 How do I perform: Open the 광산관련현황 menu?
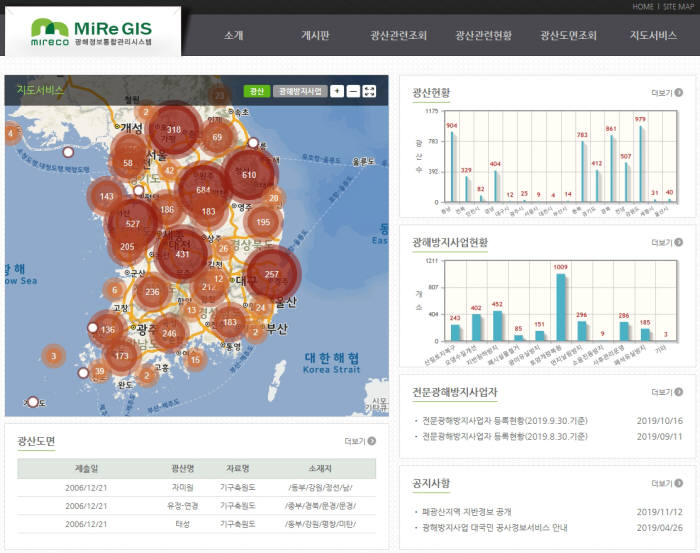[483, 35]
